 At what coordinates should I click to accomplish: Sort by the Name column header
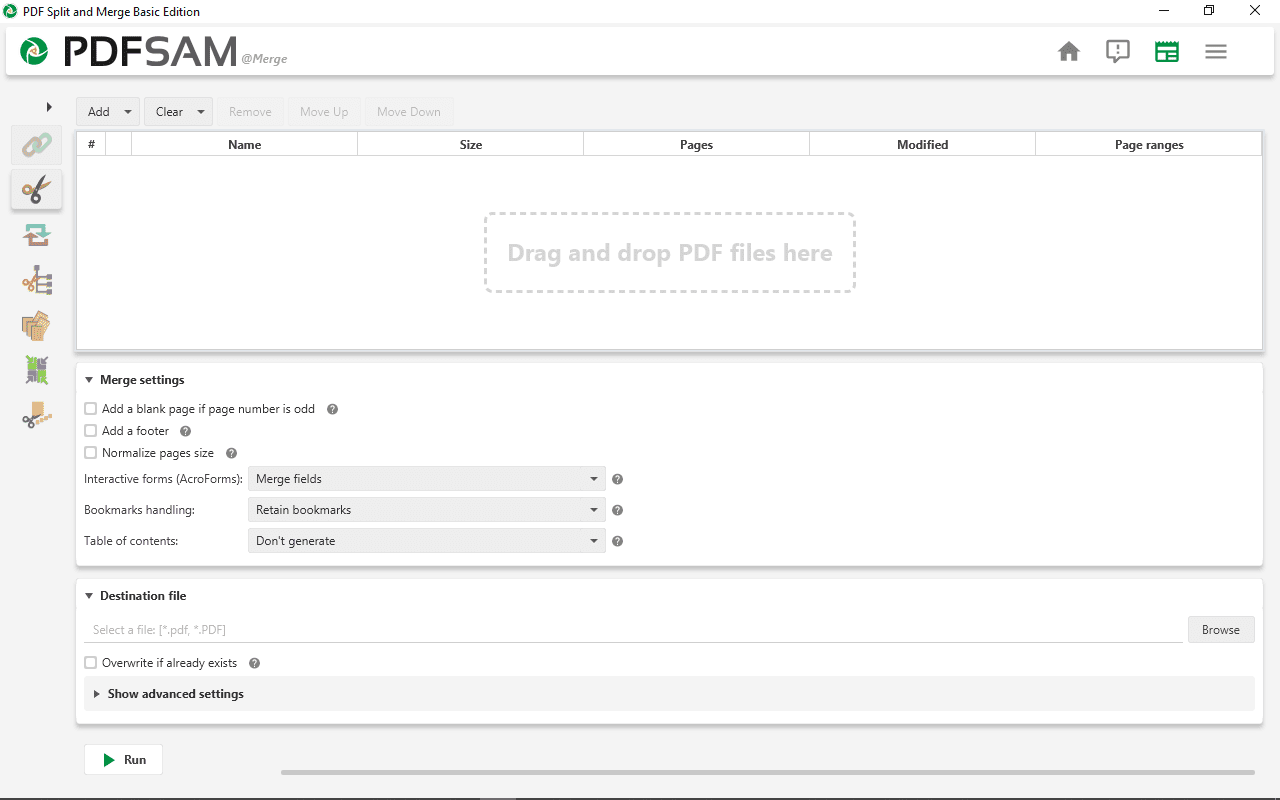pos(244,145)
